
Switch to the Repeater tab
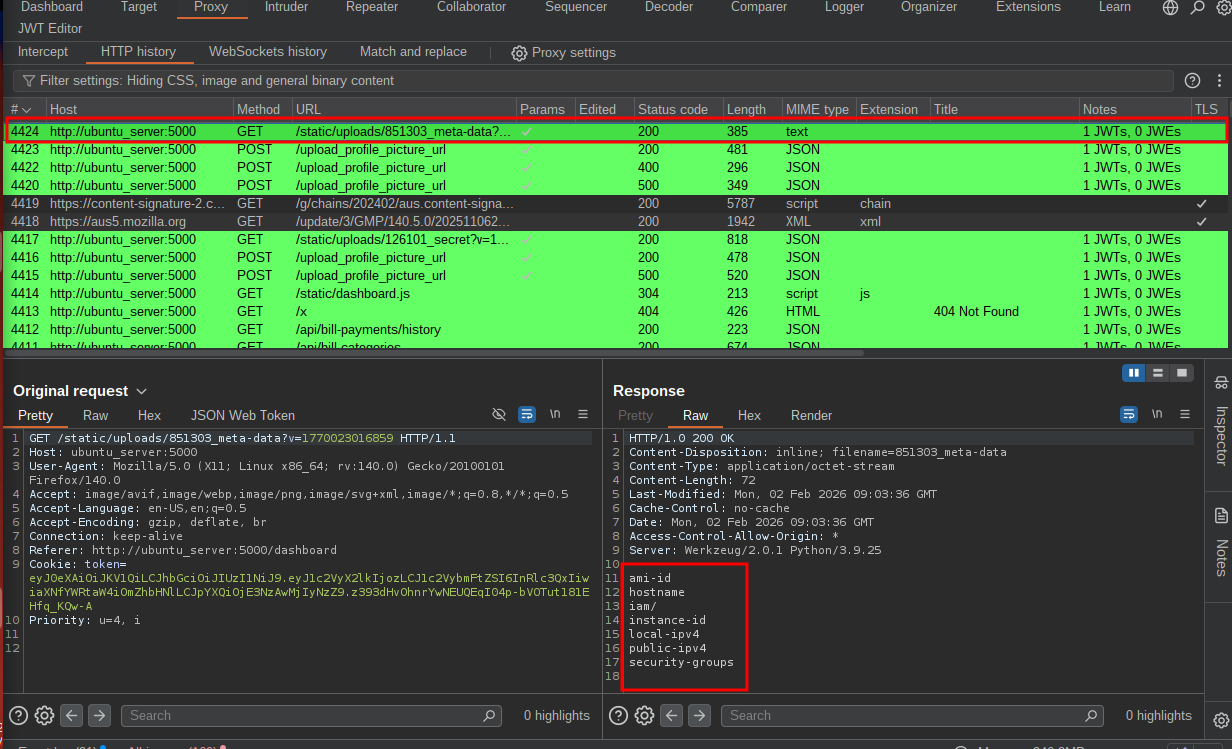(371, 7)
